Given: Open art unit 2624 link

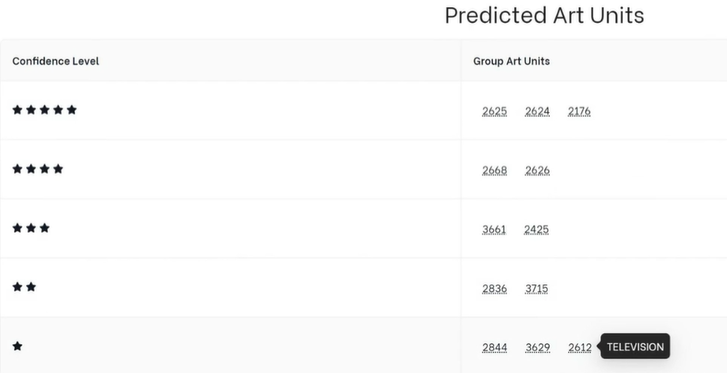Looking at the screenshot, I should click(x=537, y=111).
